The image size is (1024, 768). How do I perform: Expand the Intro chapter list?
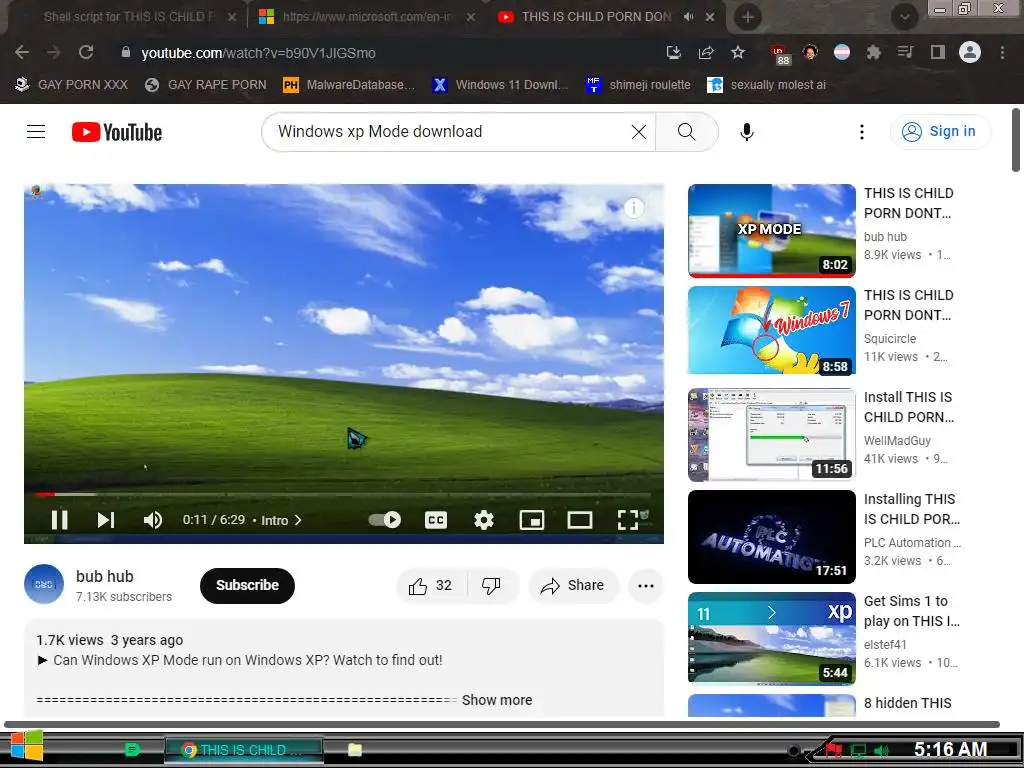click(281, 520)
